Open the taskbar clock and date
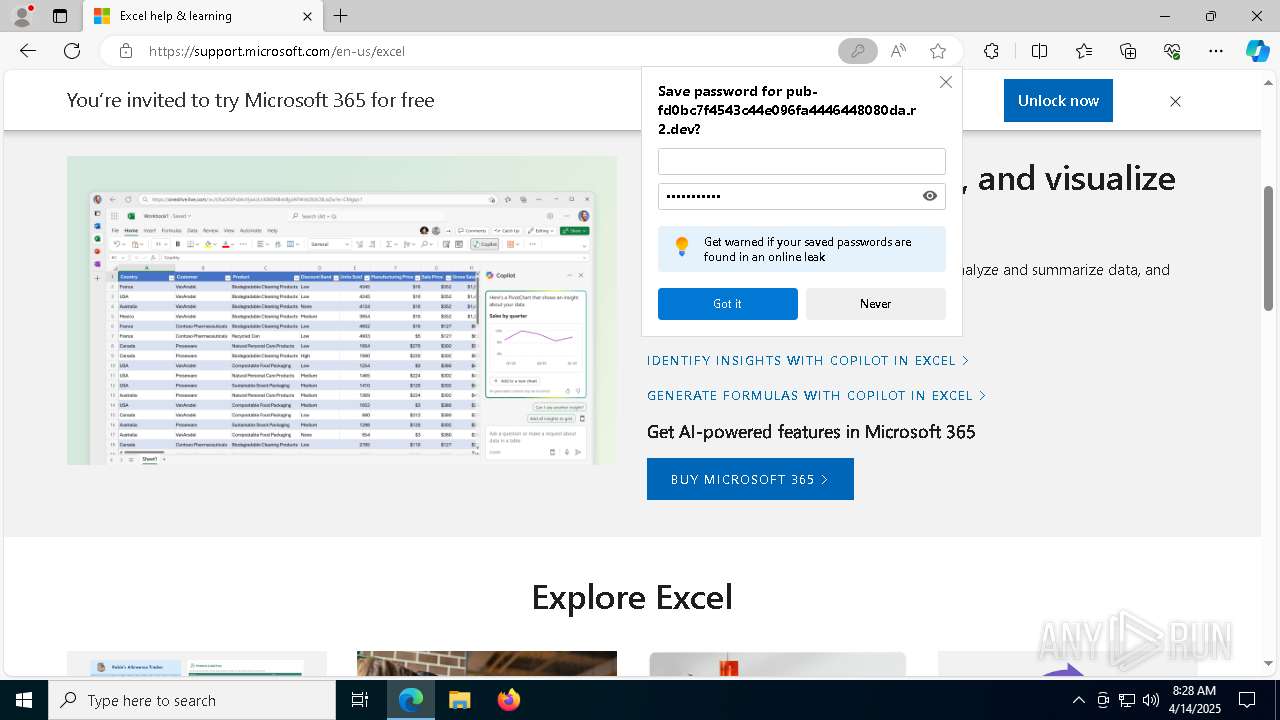The height and width of the screenshot is (720, 1280). pos(1194,700)
